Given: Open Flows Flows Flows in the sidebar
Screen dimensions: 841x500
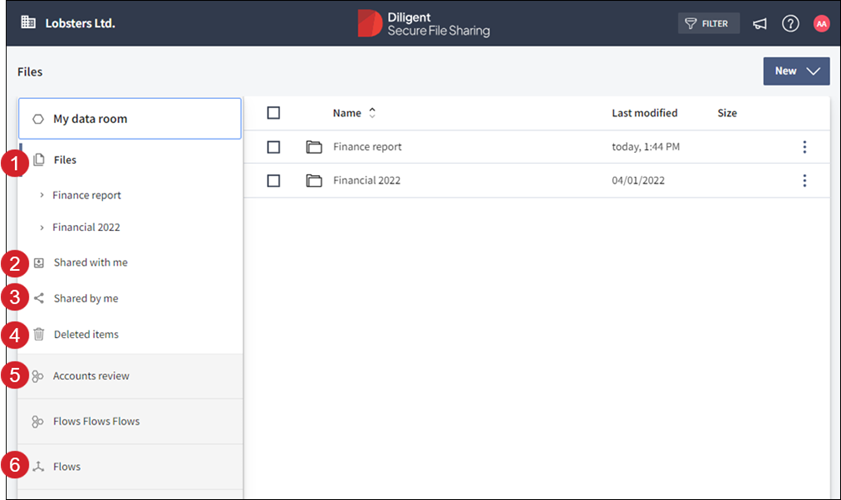Looking at the screenshot, I should click(x=96, y=421).
